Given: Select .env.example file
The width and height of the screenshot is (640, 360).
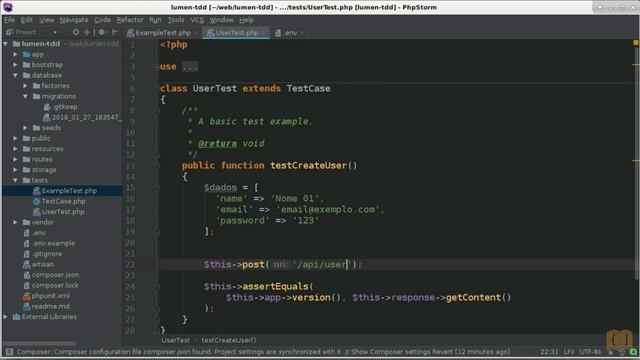Looking at the screenshot, I should pyautogui.click(x=49, y=243).
